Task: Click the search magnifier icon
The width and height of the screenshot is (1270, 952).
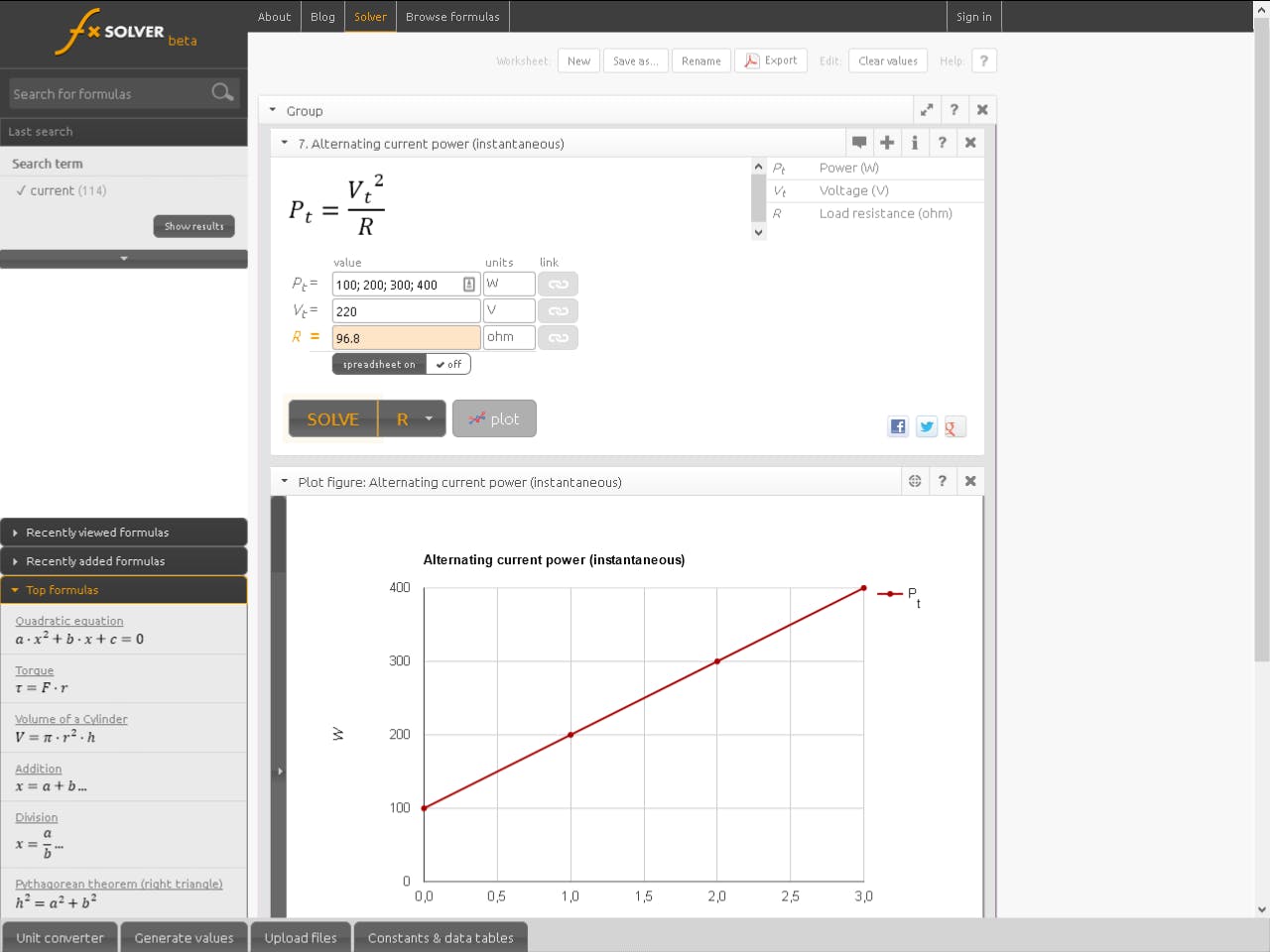Action: 222,92
